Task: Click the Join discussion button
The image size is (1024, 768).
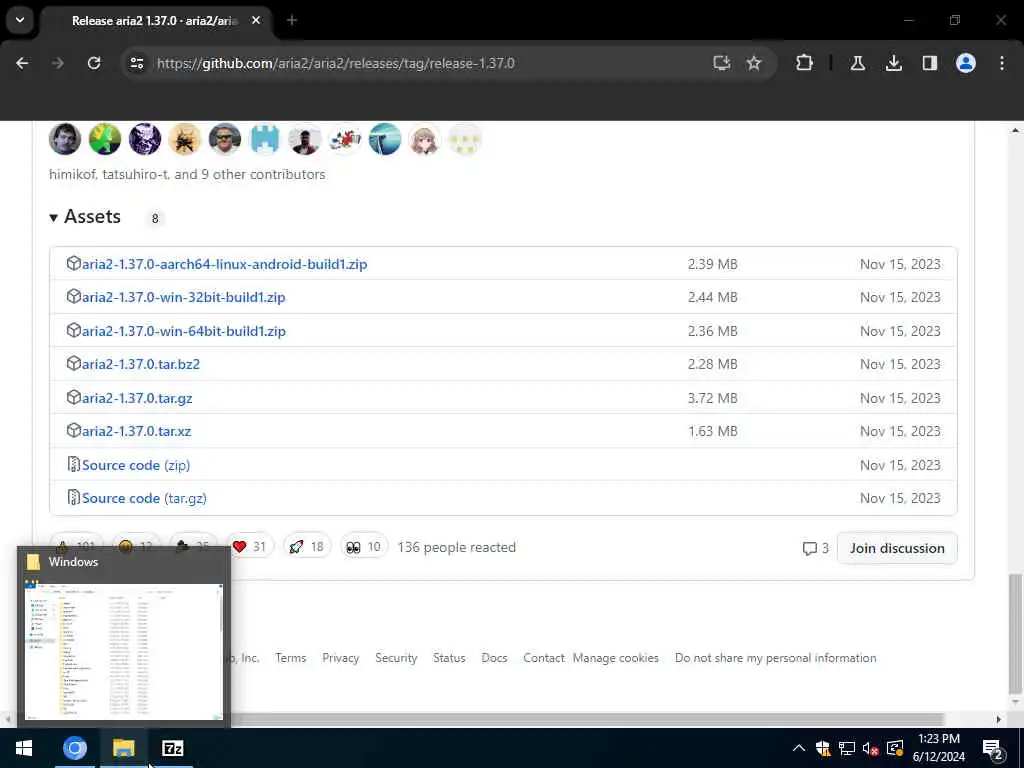Action: 897,548
